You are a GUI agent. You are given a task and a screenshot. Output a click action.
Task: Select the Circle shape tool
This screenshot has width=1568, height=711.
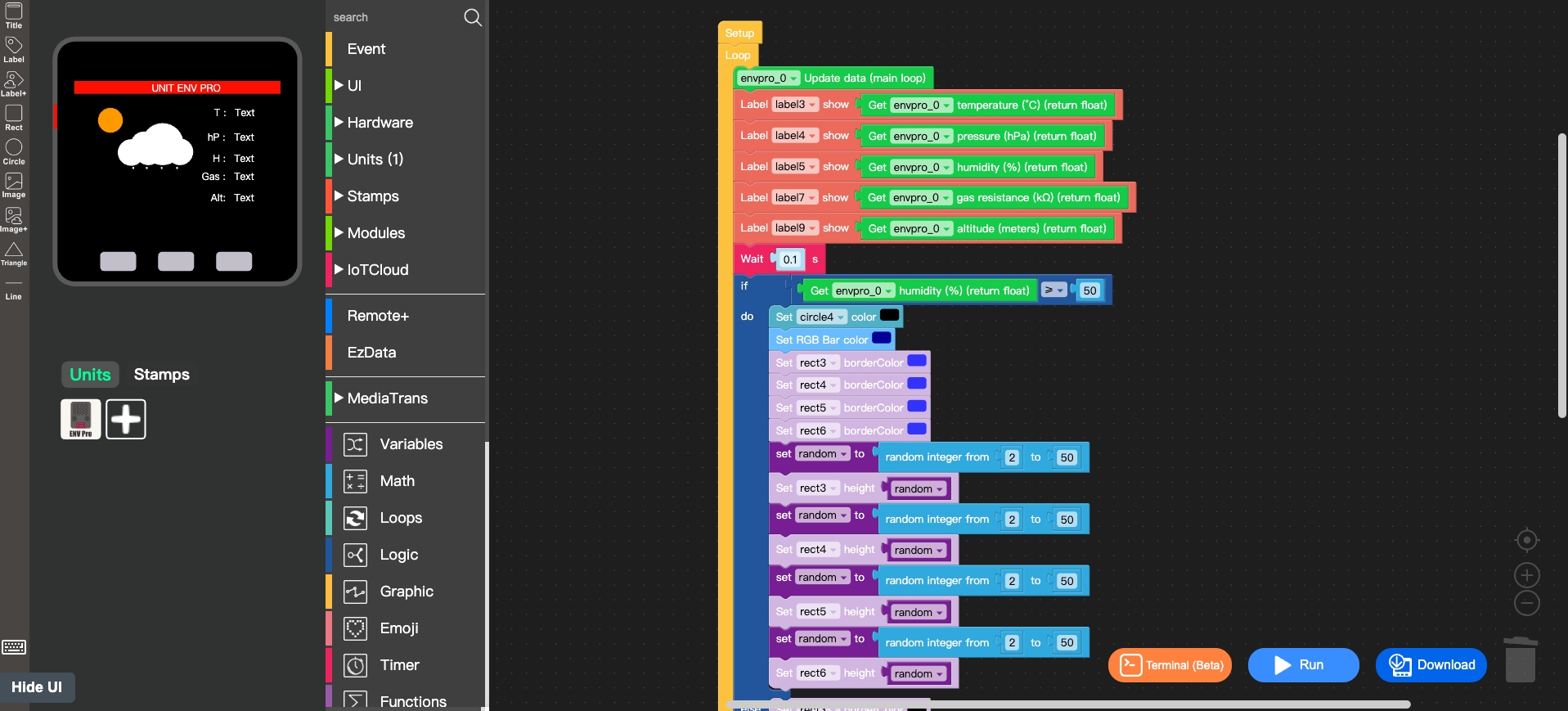(x=14, y=151)
